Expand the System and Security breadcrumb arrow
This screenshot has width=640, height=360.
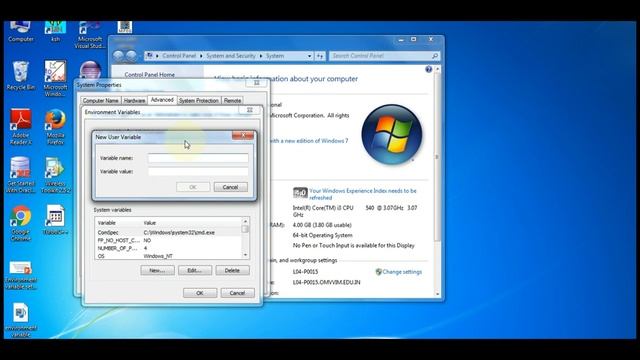point(261,56)
